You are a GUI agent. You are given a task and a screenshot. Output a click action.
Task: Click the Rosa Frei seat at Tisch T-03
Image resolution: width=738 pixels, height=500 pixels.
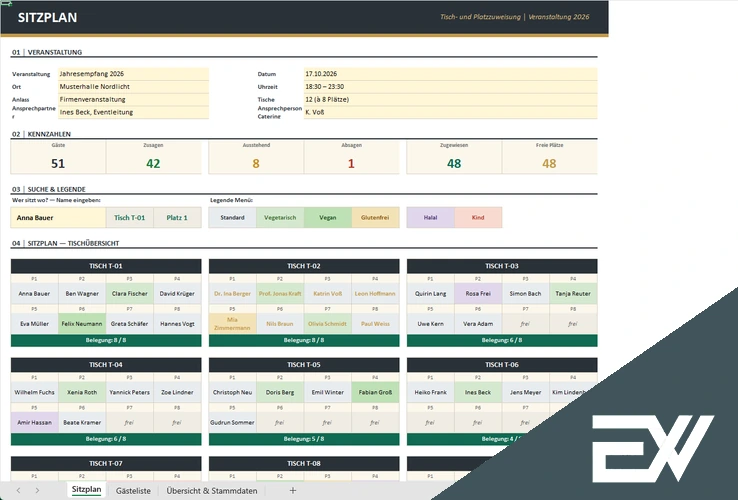478,293
